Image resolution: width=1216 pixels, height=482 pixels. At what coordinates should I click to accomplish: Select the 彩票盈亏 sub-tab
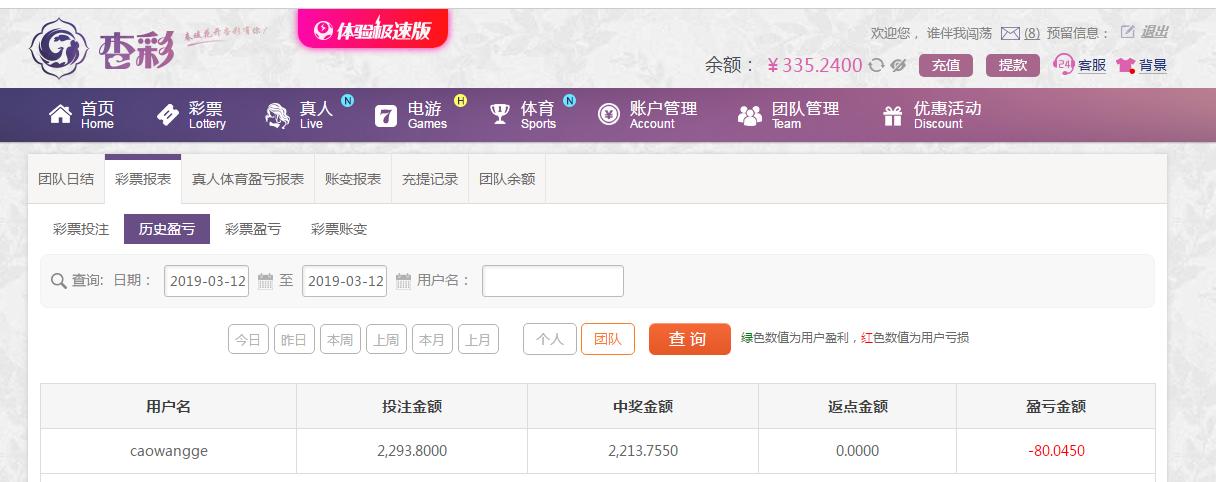click(253, 229)
